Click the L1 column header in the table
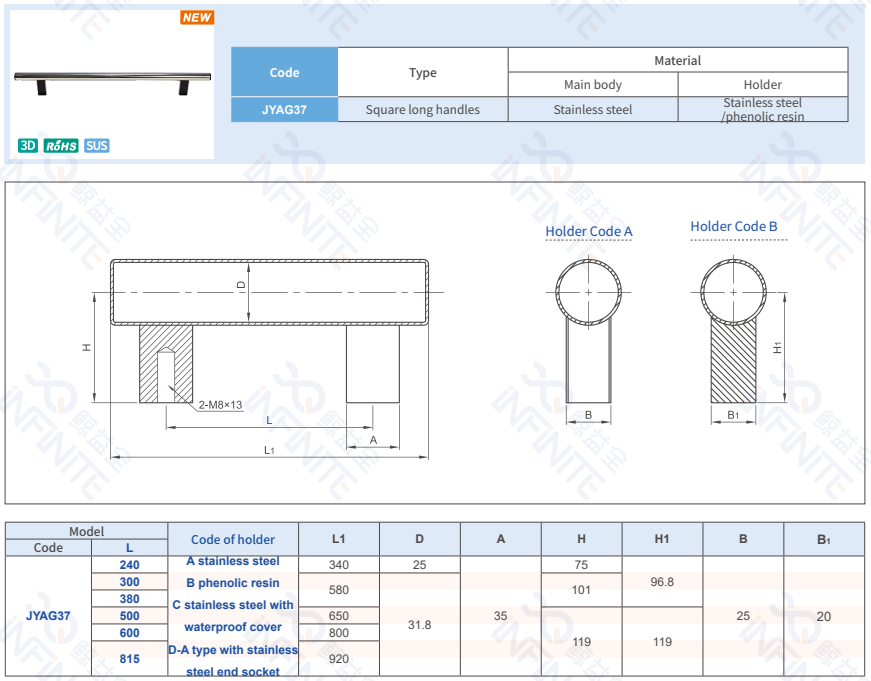 pyautogui.click(x=339, y=539)
